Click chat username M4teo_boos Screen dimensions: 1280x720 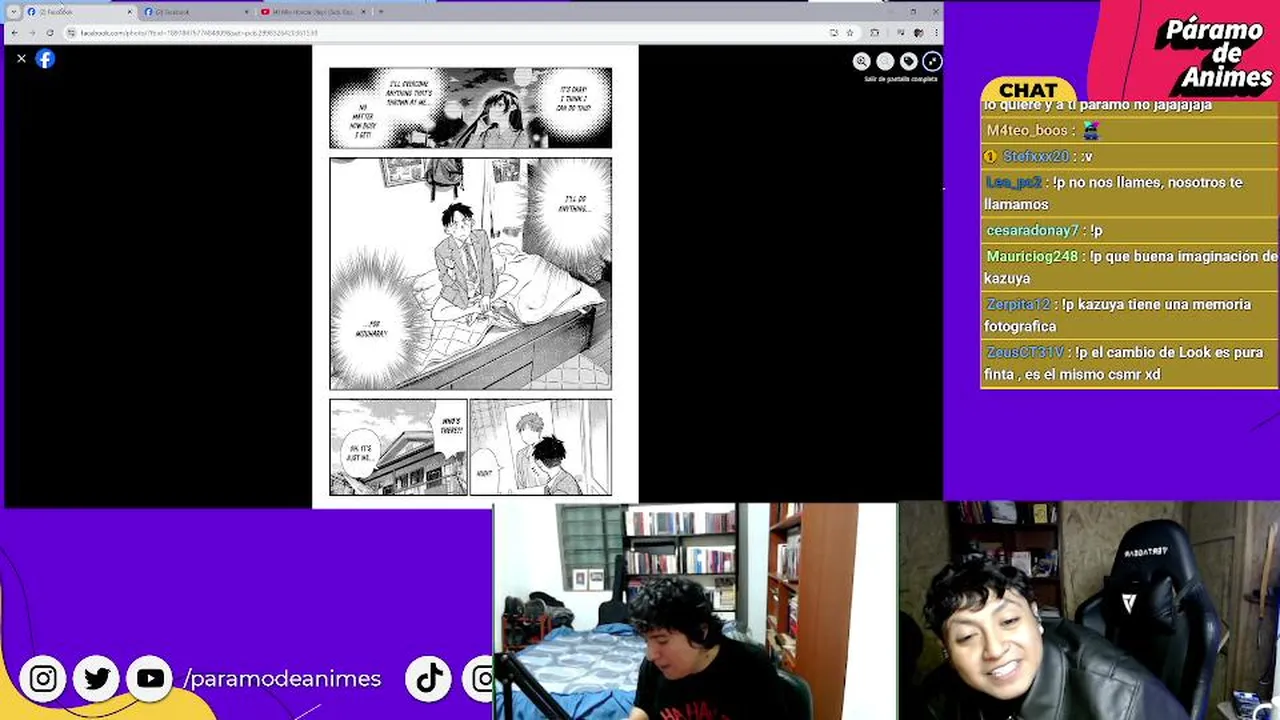[1027, 131]
